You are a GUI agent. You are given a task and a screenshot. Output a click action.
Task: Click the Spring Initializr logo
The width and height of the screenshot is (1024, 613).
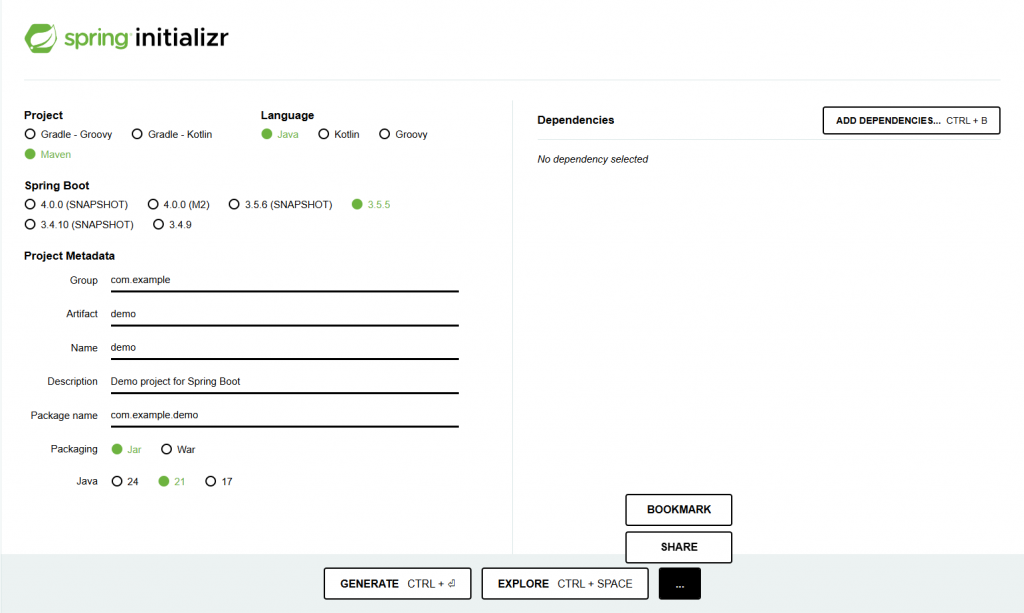127,38
